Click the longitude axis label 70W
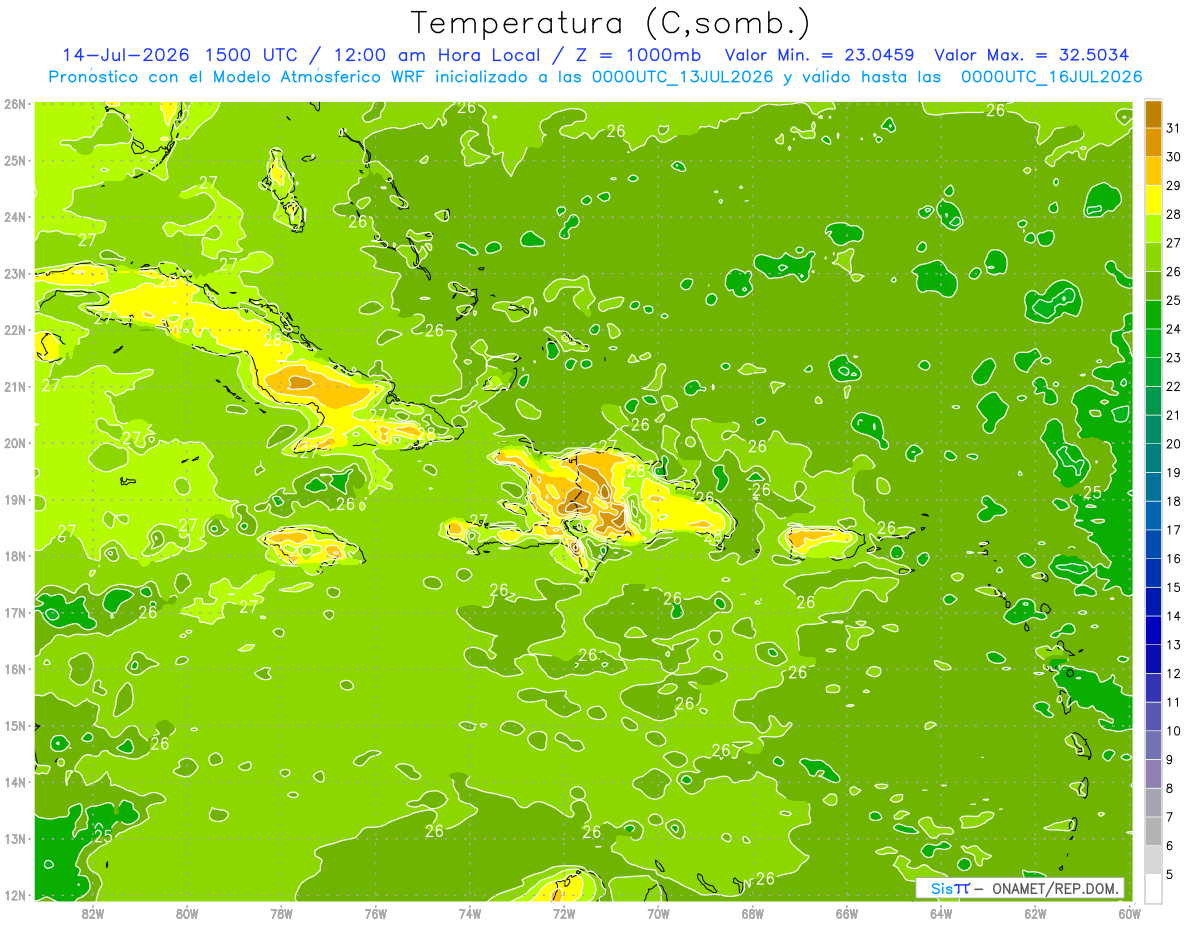This screenshot has width=1200, height=927. (658, 913)
